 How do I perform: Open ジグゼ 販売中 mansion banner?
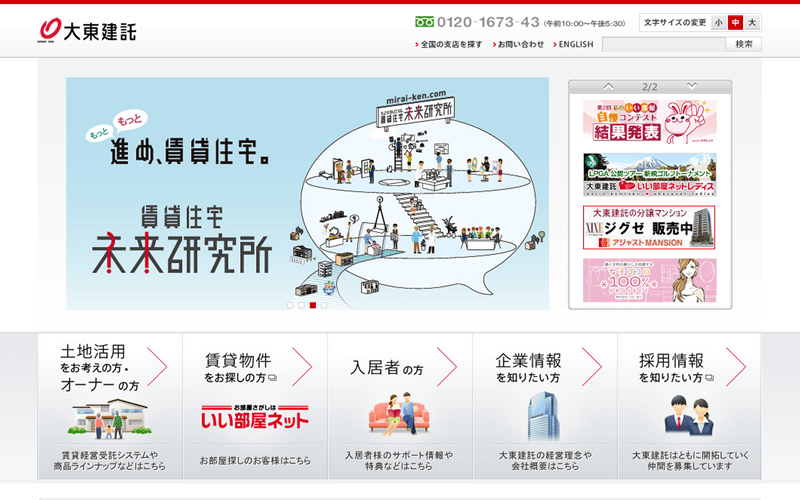click(649, 228)
